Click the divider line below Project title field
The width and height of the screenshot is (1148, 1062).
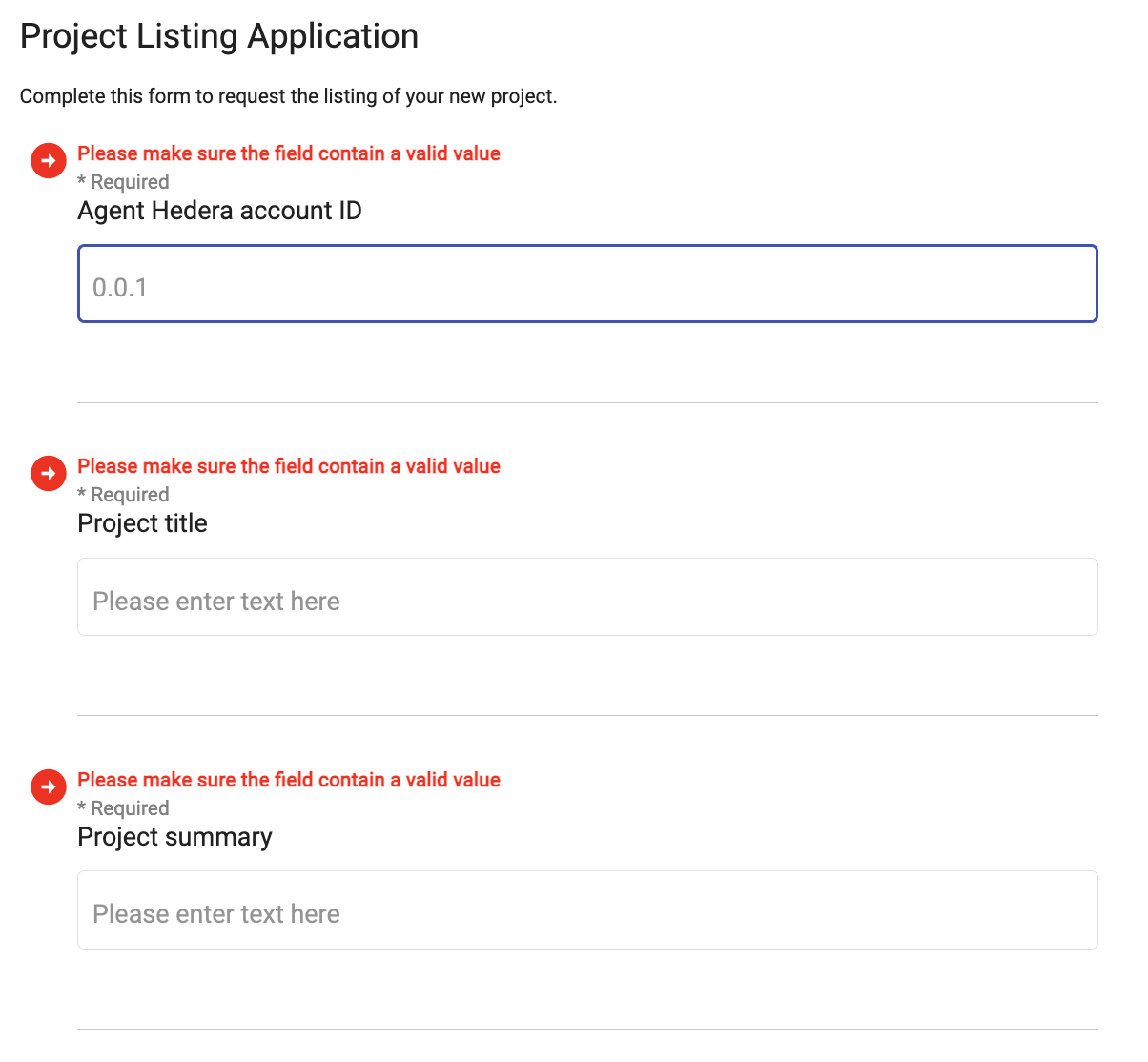coord(587,715)
